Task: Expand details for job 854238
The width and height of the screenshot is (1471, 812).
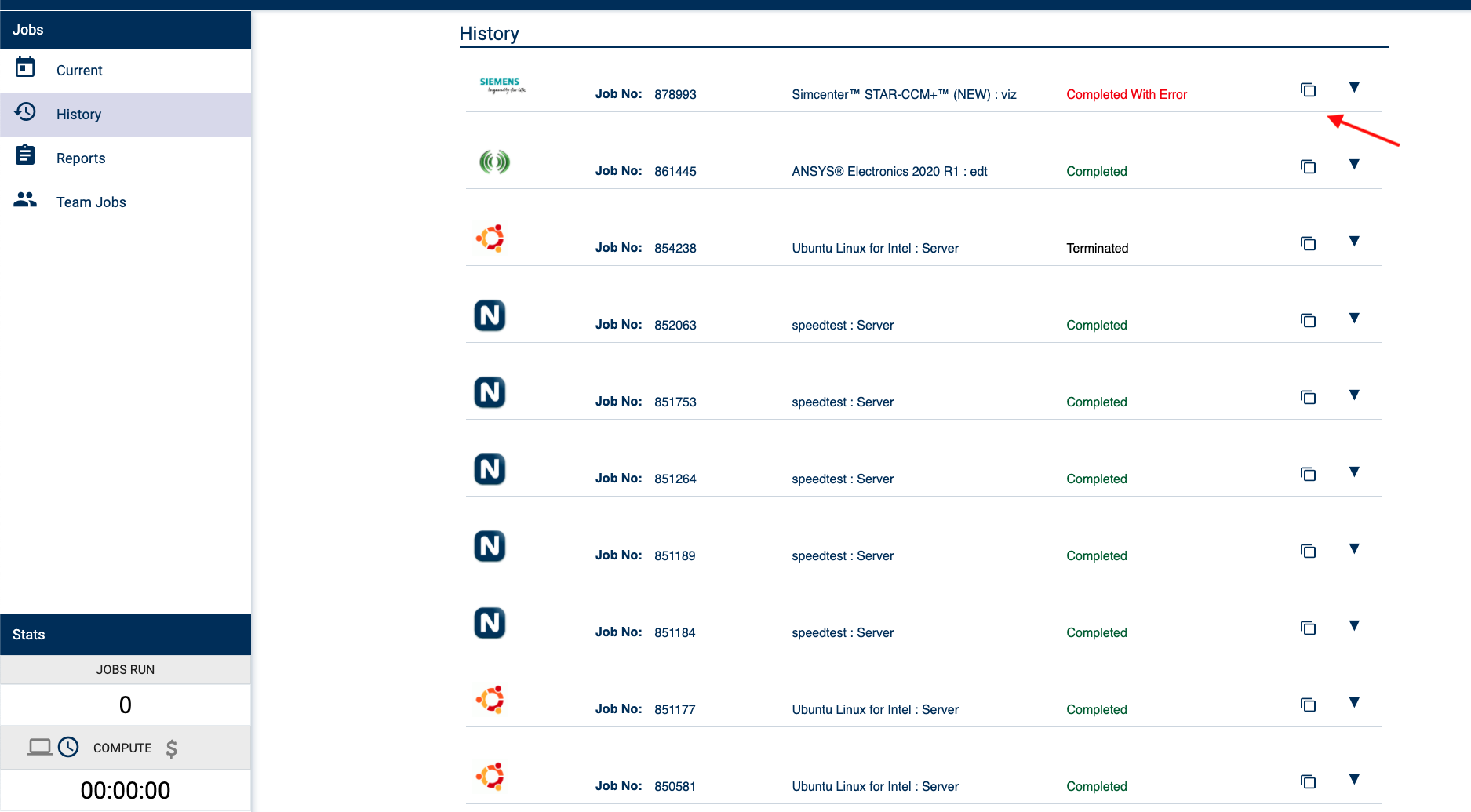Action: coord(1354,241)
